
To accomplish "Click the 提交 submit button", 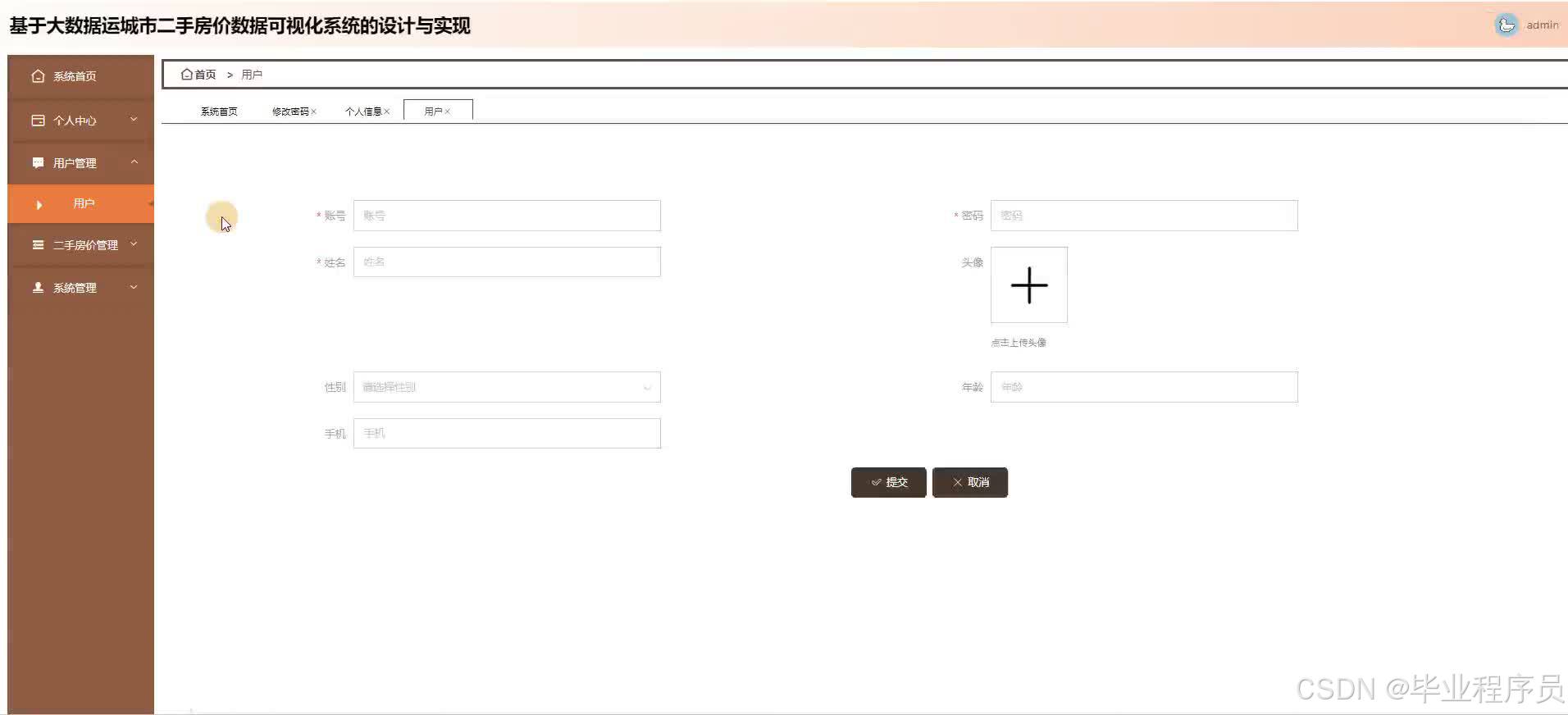I will point(889,482).
